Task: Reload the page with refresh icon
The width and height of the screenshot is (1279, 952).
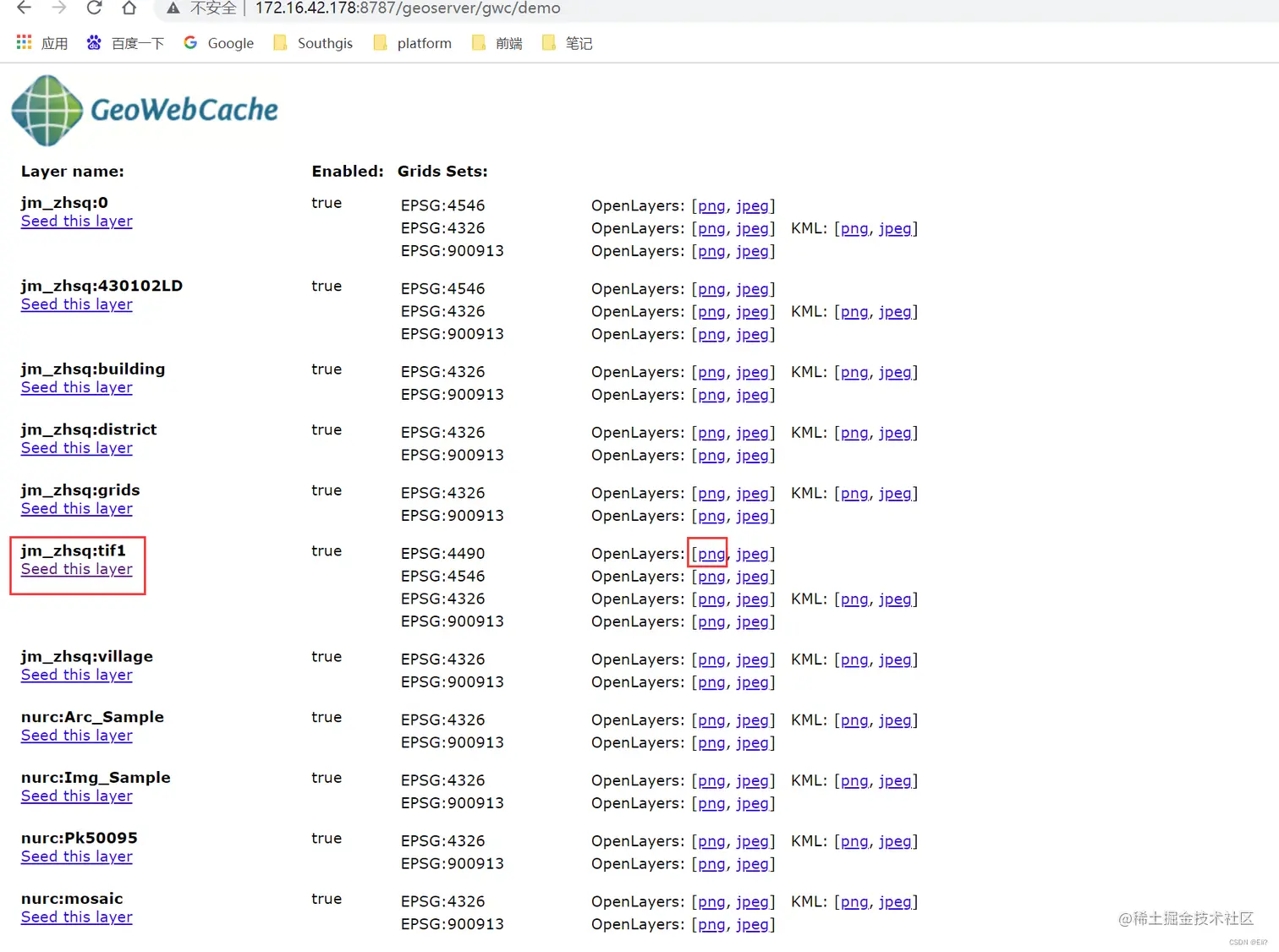Action: click(x=94, y=8)
